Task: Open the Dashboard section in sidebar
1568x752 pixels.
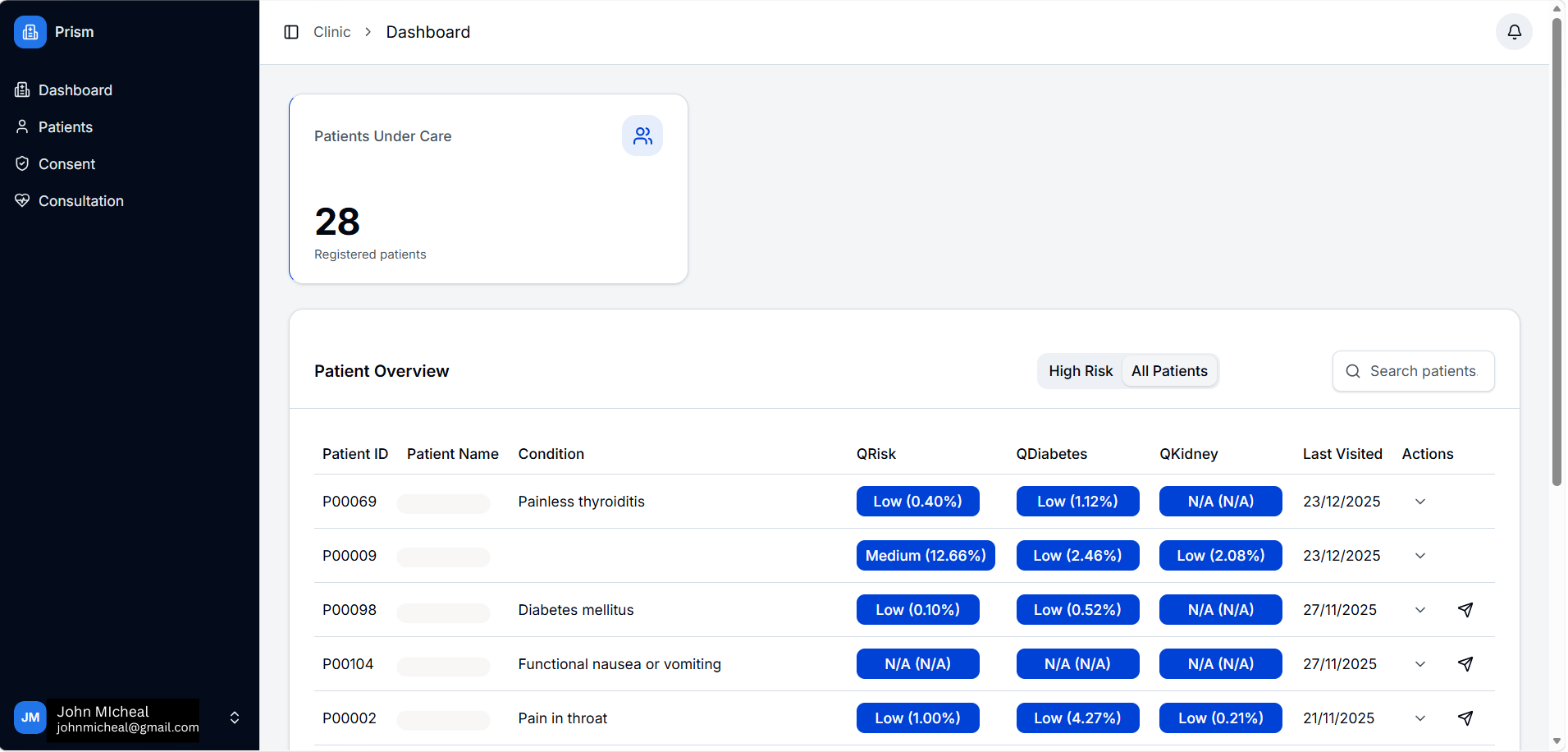Action: tap(75, 90)
